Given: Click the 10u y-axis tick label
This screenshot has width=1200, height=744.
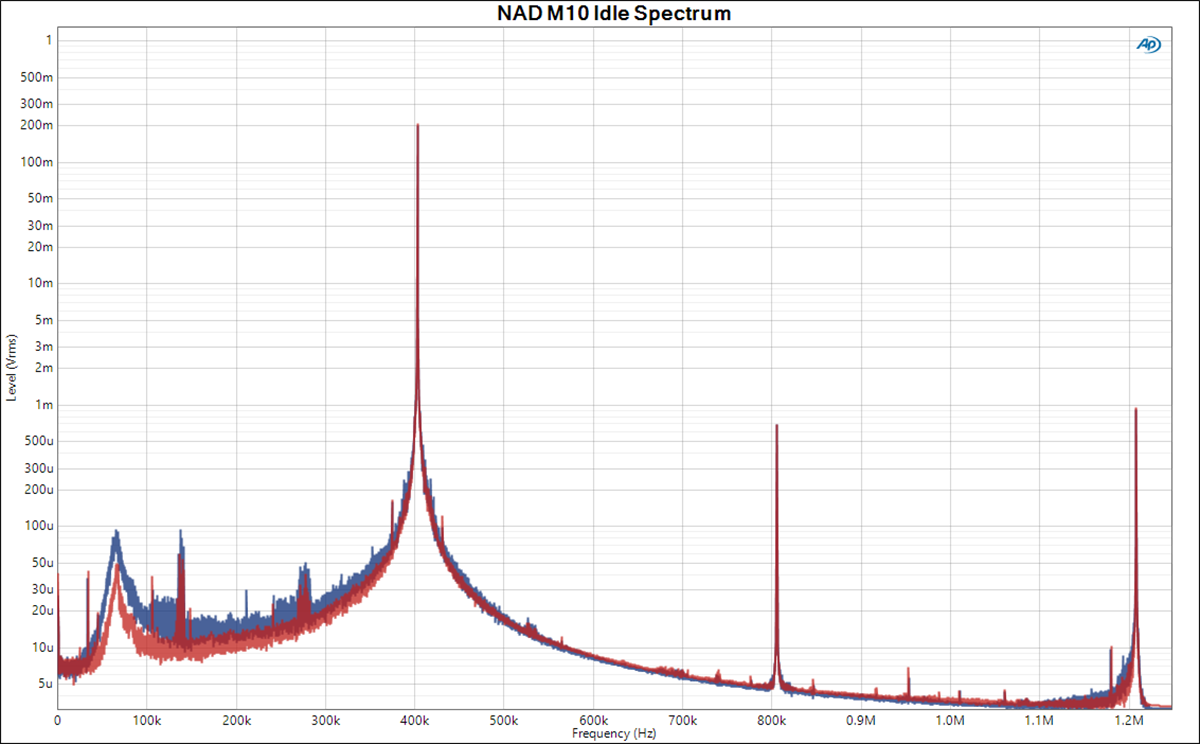Looking at the screenshot, I should (x=42, y=647).
